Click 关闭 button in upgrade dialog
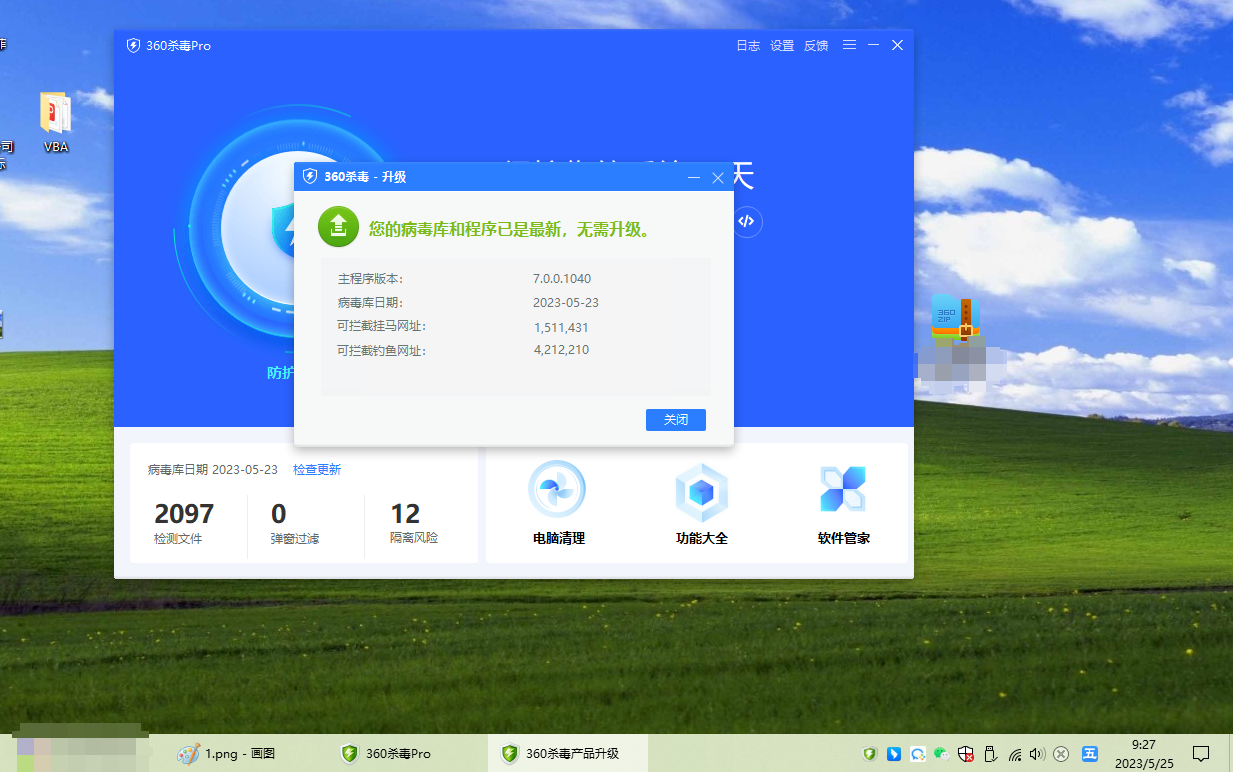Viewport: 1233px width, 772px height. coord(676,420)
